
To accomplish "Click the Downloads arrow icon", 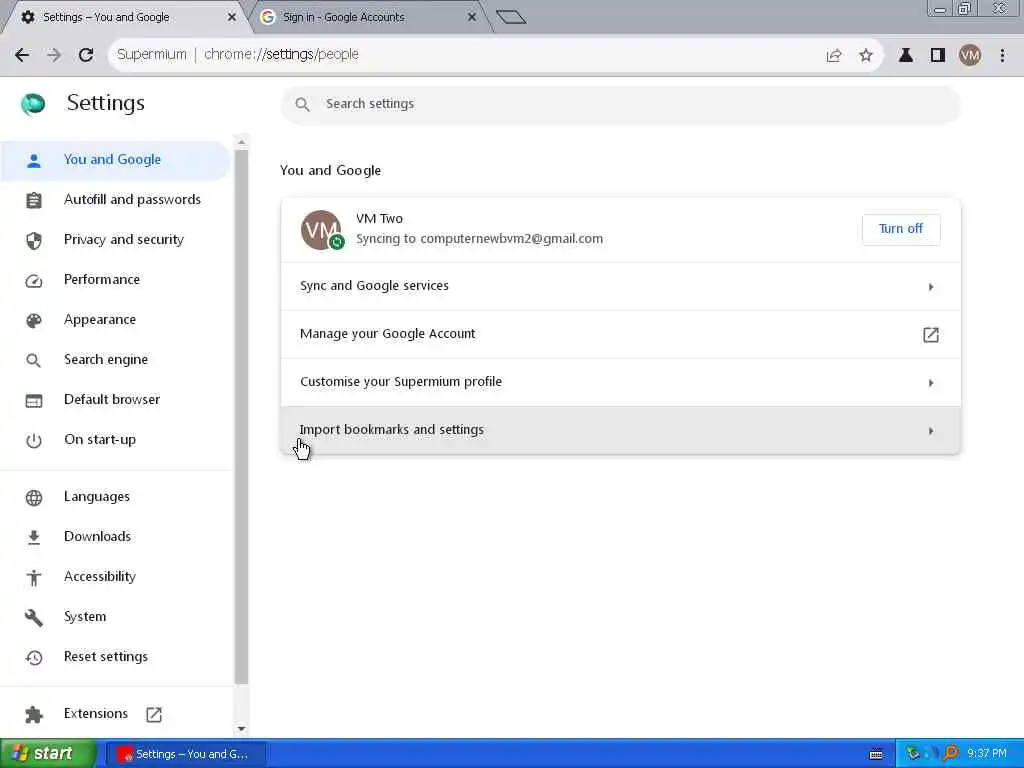I will [33, 537].
